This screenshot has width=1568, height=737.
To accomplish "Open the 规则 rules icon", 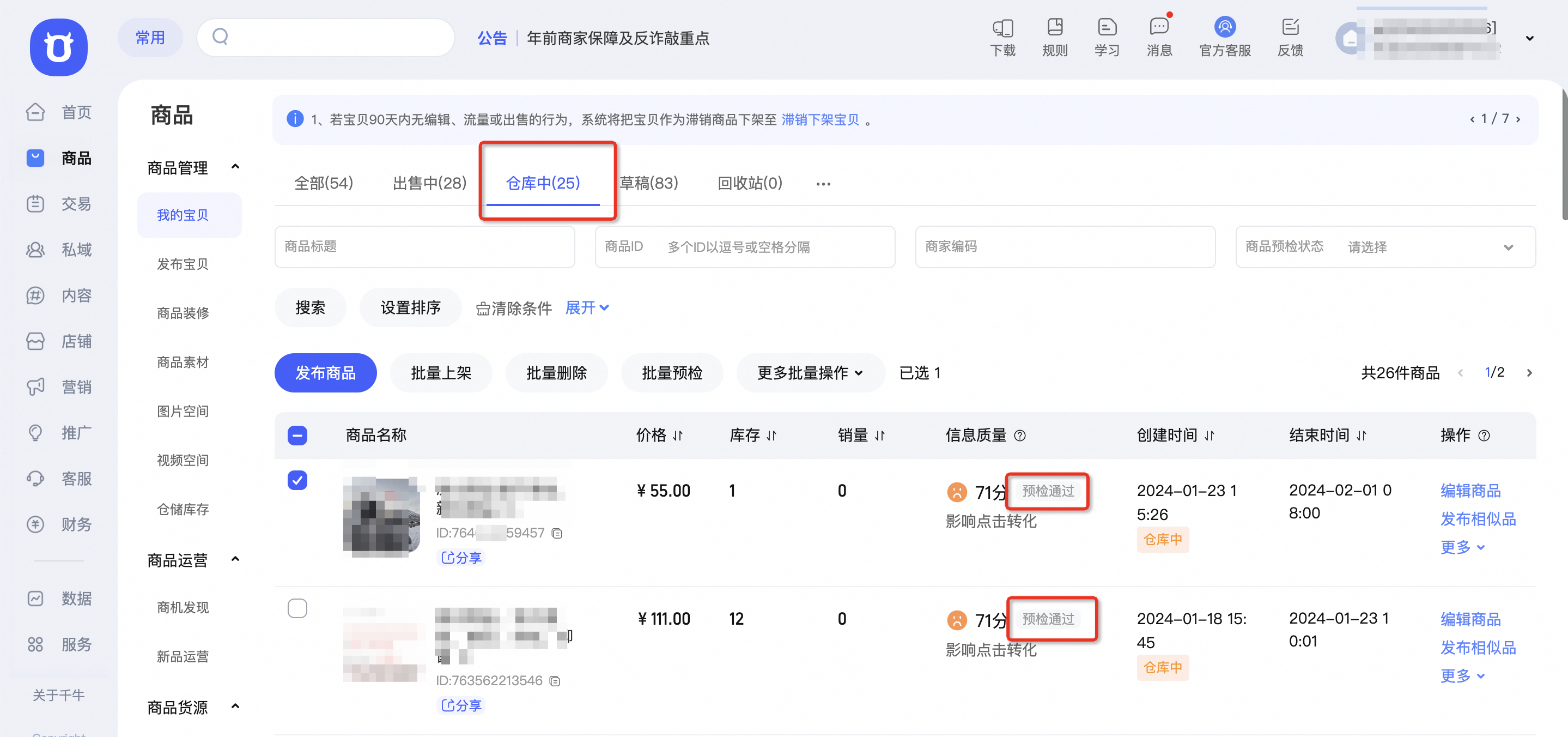I will tap(1054, 38).
